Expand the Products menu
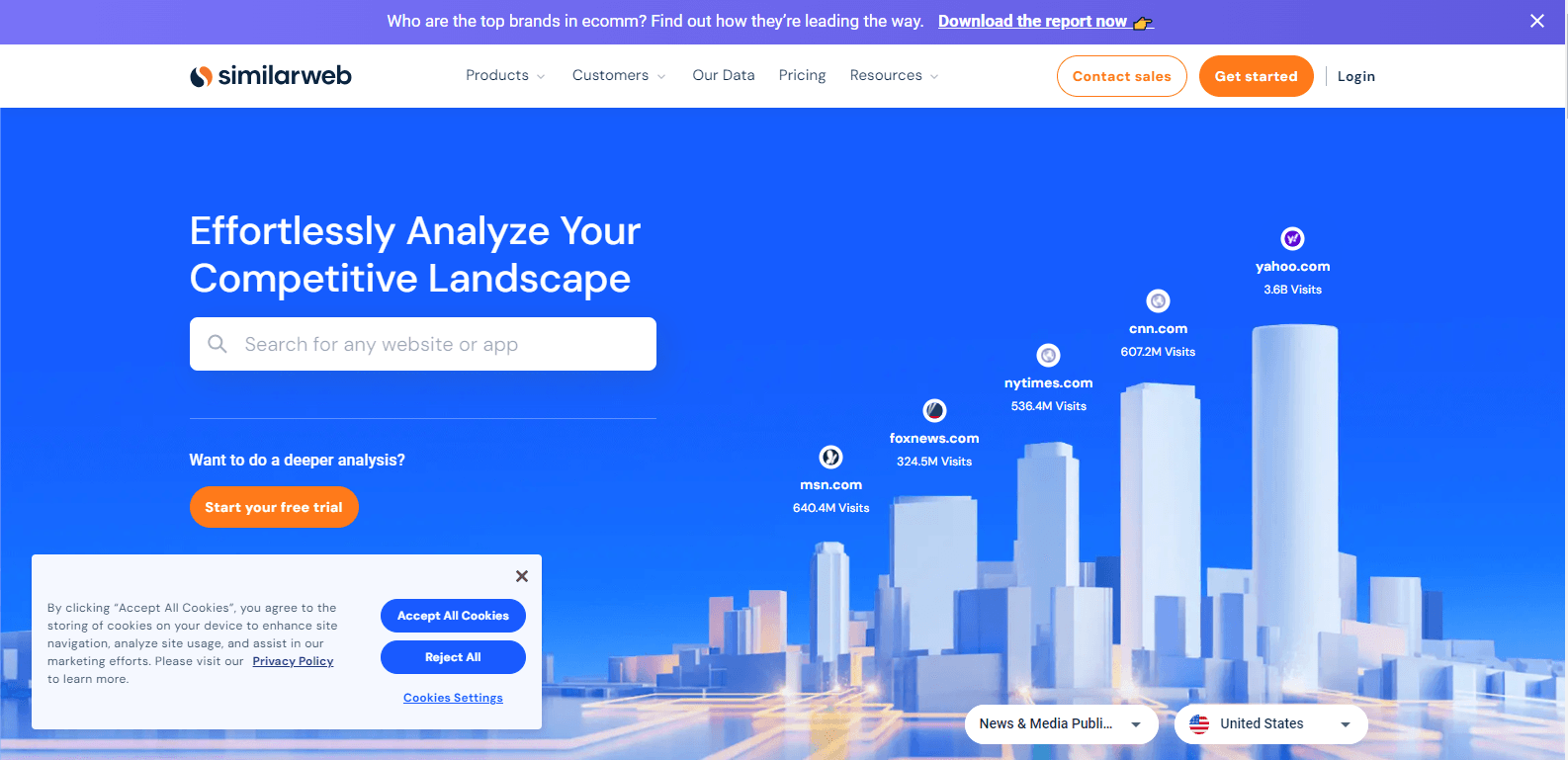This screenshot has height=760, width=1568. (505, 75)
